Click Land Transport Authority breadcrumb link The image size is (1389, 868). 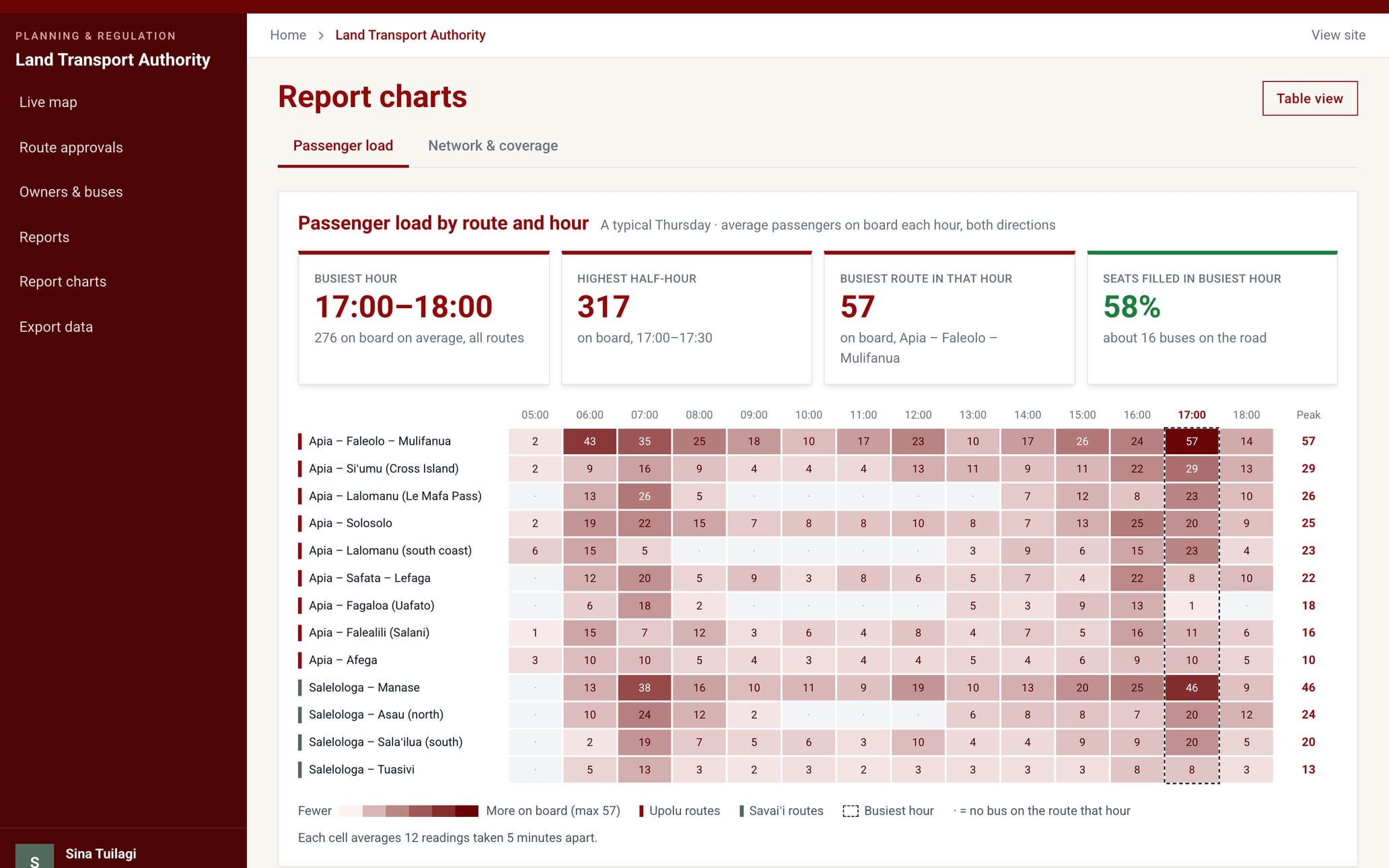pos(411,35)
